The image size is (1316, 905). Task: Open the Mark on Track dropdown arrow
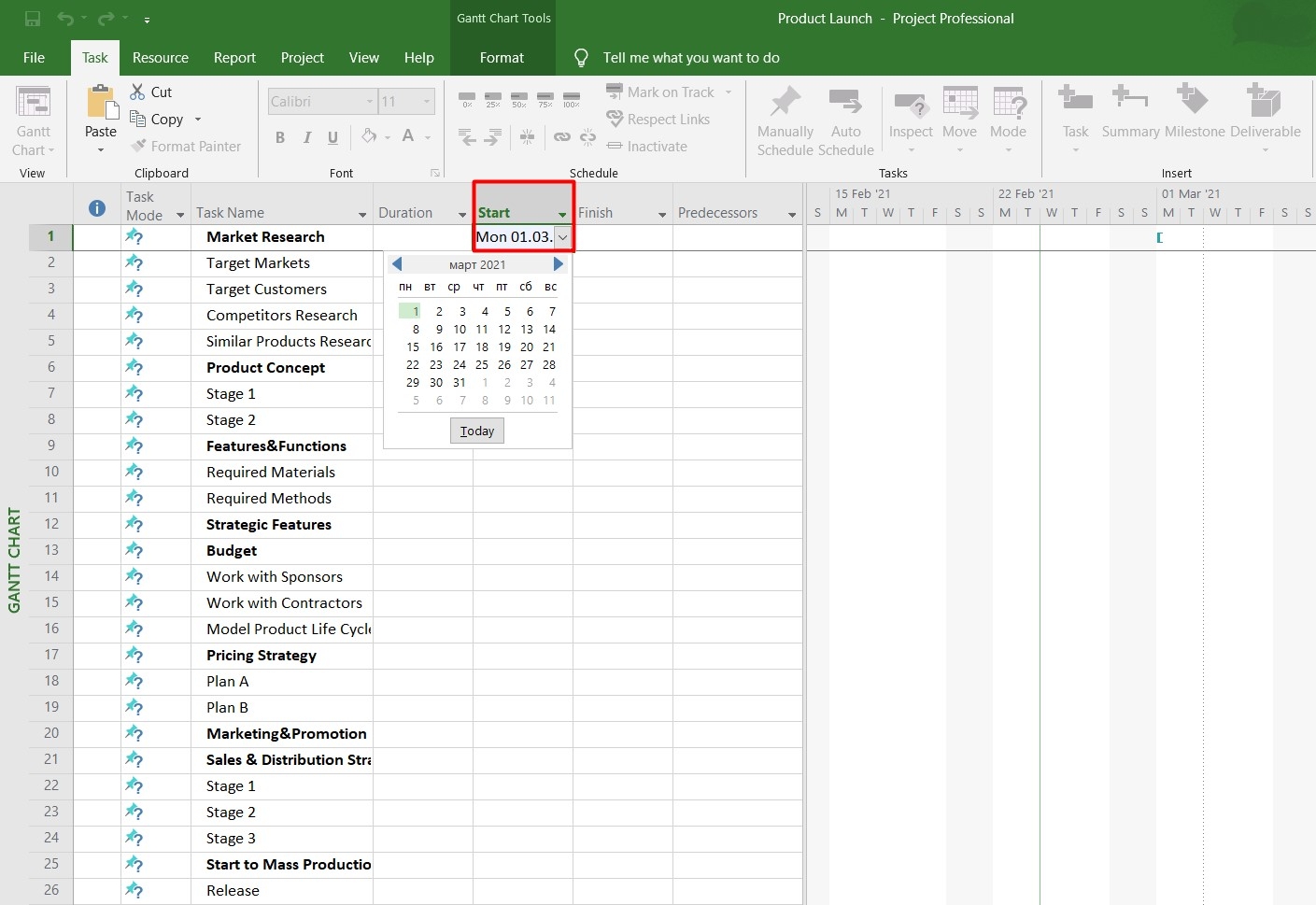click(728, 92)
